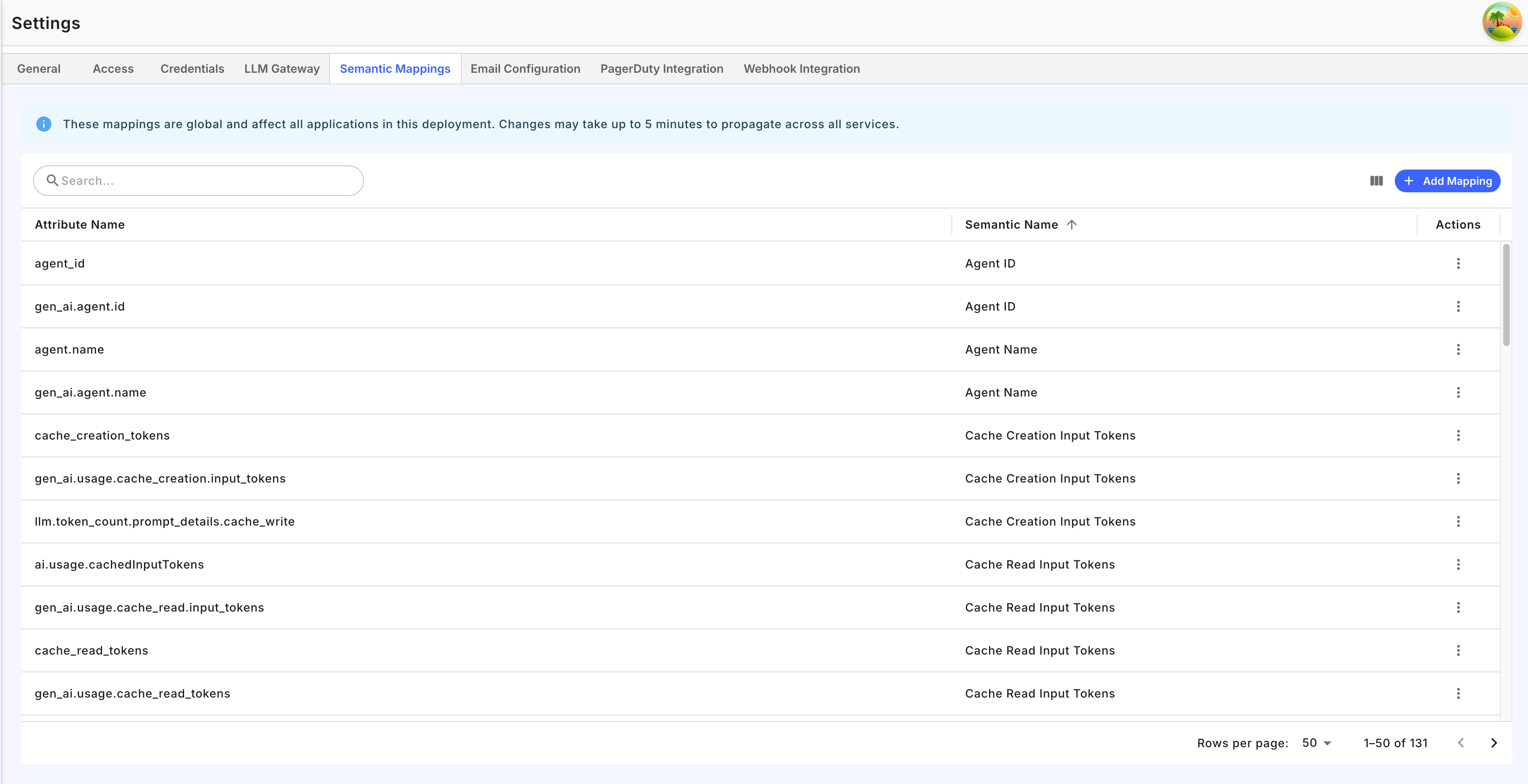Open actions for llm.token_count.prompt_details.cache_write row
1528x784 pixels.
point(1458,521)
